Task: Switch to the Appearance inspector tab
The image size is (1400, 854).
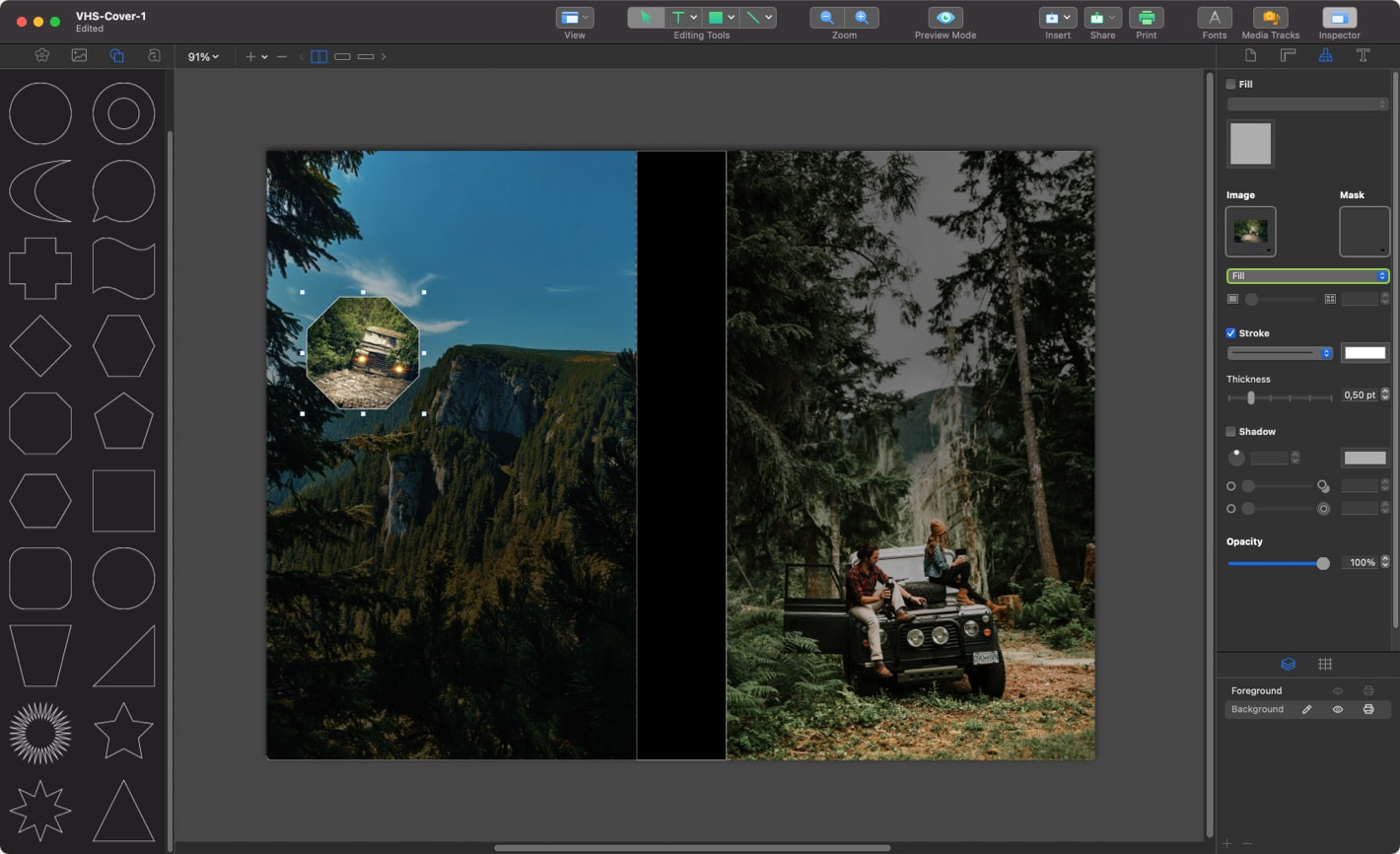Action: tap(1325, 55)
